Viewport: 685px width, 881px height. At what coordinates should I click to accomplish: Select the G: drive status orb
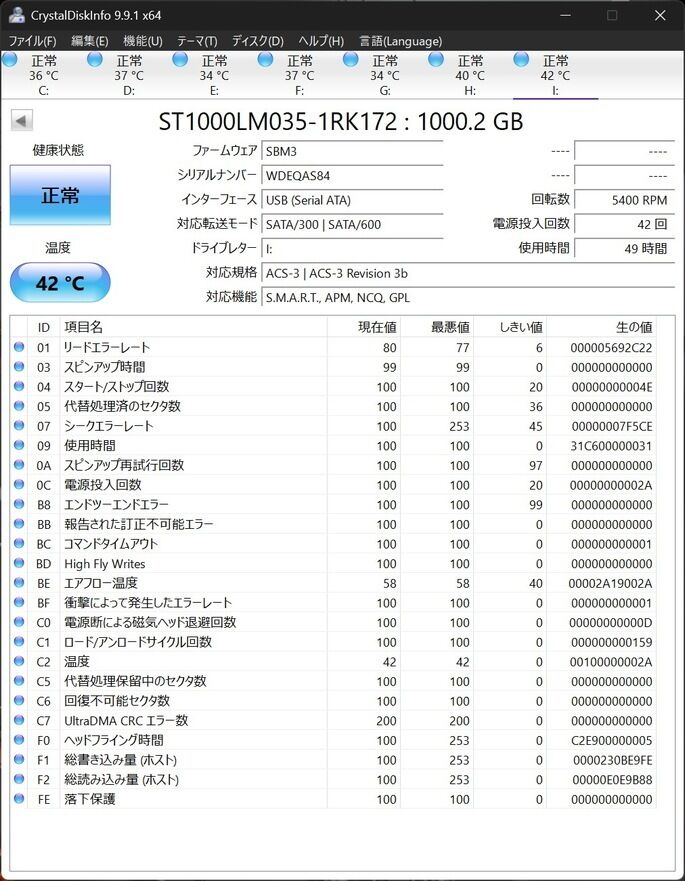coord(351,59)
